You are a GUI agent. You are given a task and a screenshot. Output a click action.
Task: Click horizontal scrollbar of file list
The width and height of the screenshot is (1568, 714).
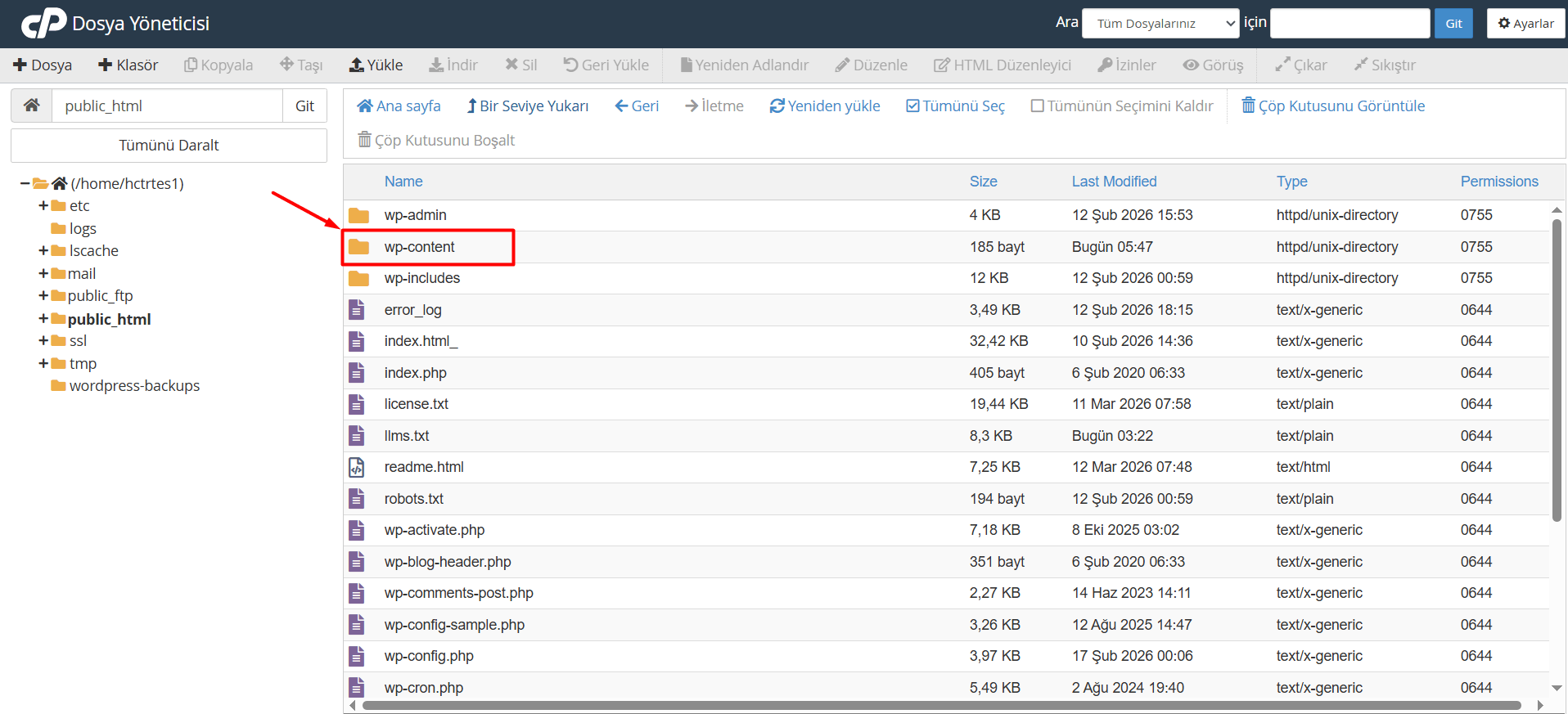tap(941, 705)
